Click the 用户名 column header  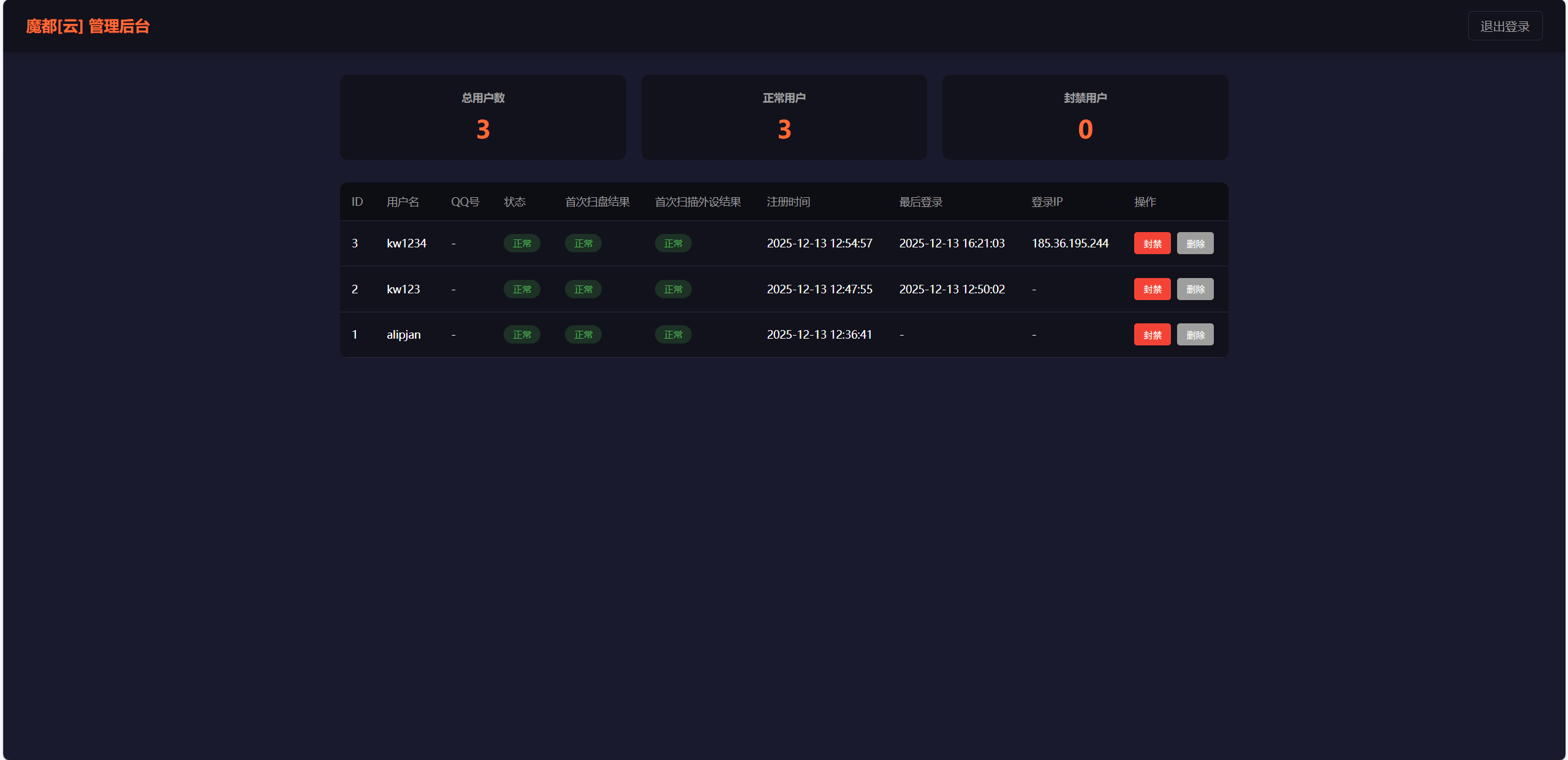point(403,202)
